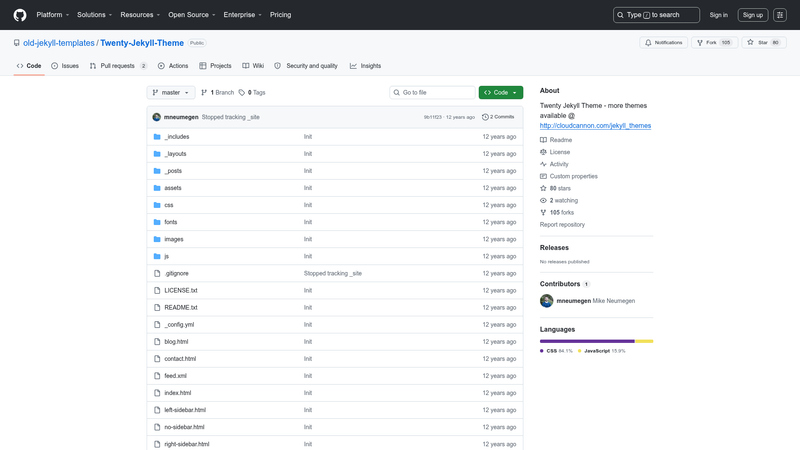
Task: Open the images folder
Action: pyautogui.click(x=174, y=239)
